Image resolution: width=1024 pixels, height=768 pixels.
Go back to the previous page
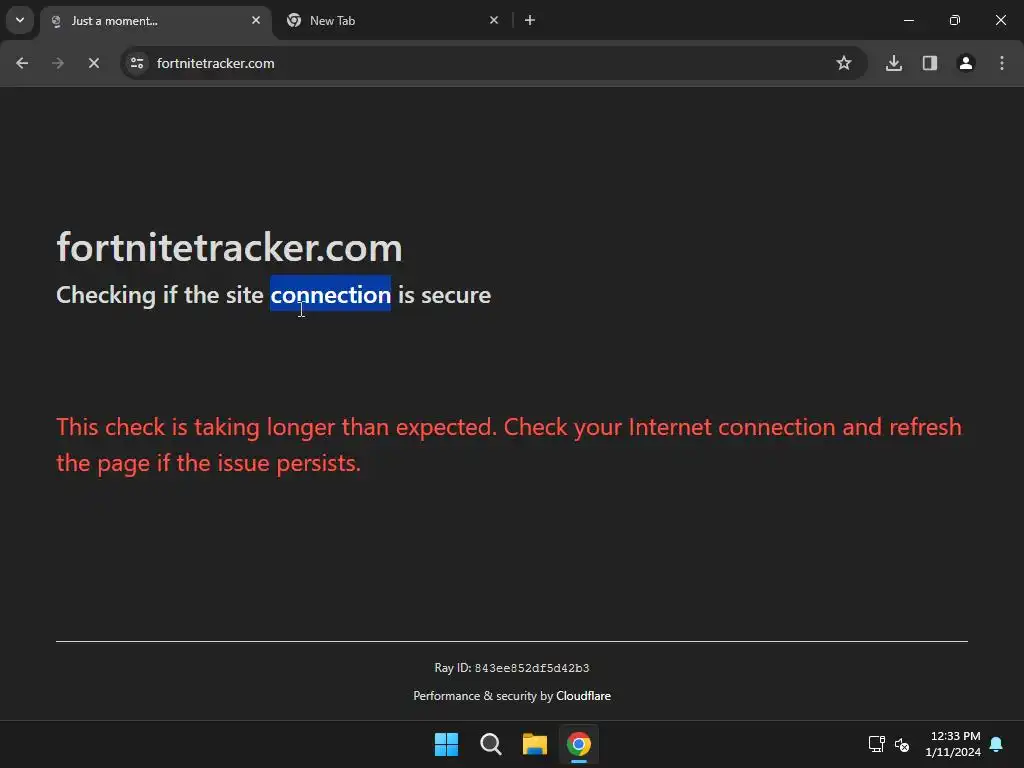click(22, 63)
